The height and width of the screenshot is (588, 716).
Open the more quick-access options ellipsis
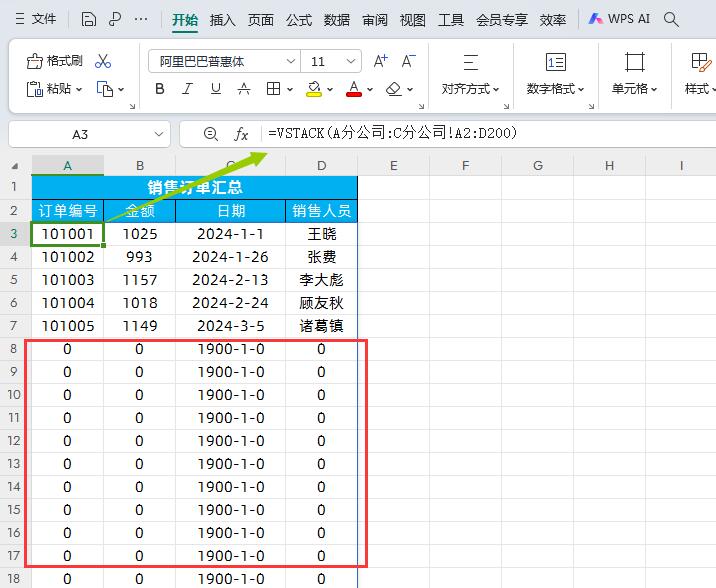tap(141, 19)
